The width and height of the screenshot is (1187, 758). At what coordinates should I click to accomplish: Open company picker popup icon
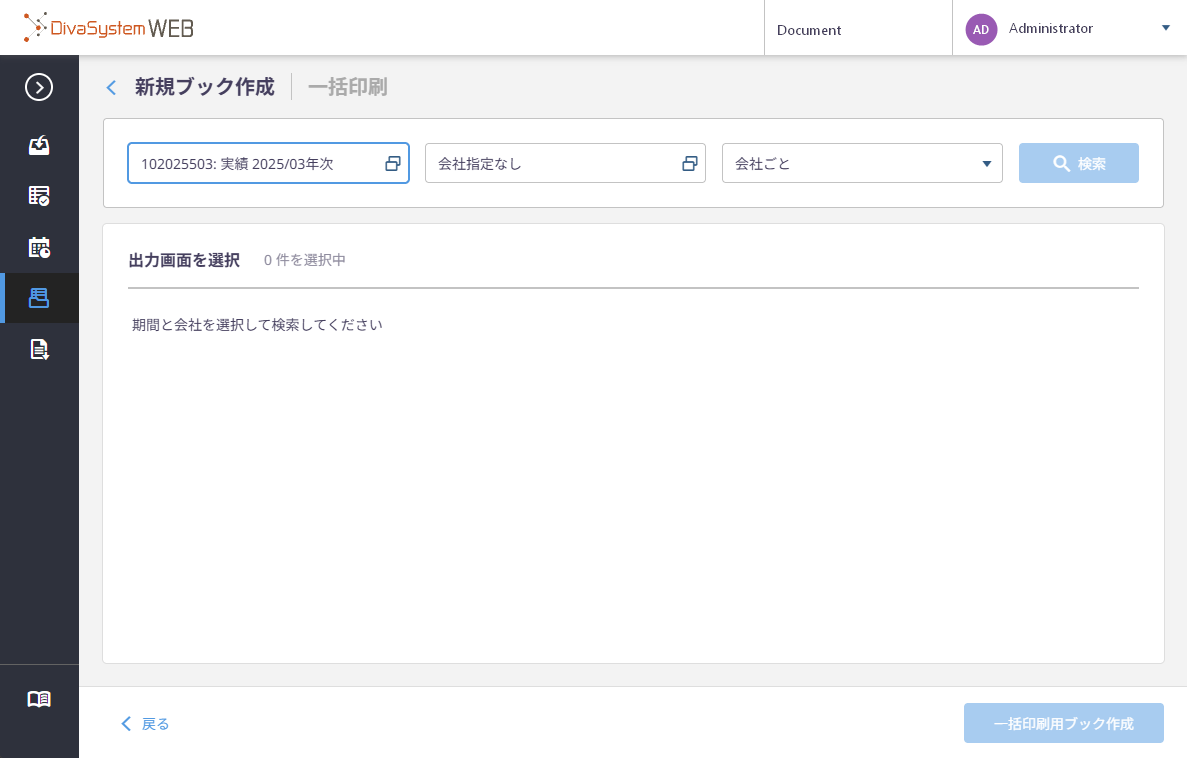[x=690, y=164]
